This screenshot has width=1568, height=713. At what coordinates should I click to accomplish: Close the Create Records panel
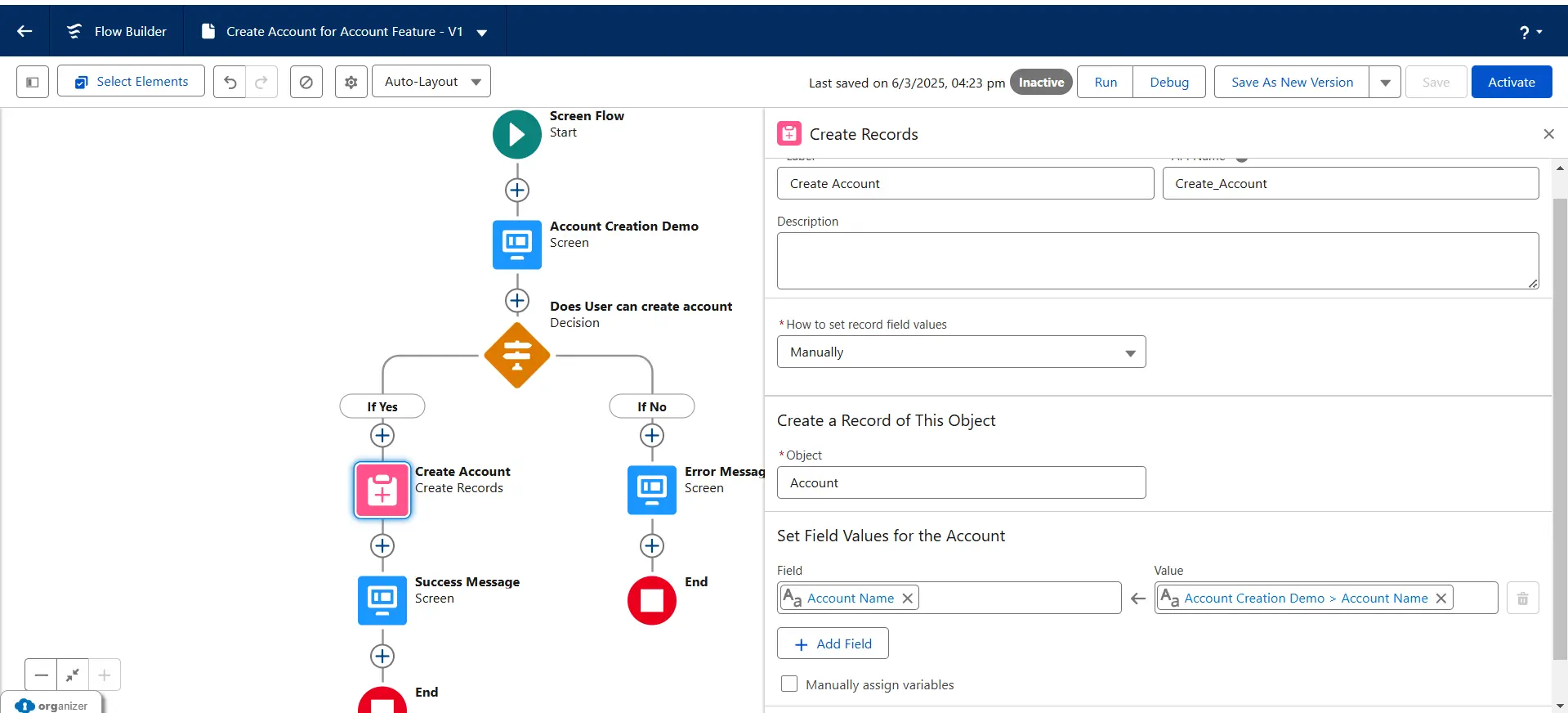(x=1548, y=134)
